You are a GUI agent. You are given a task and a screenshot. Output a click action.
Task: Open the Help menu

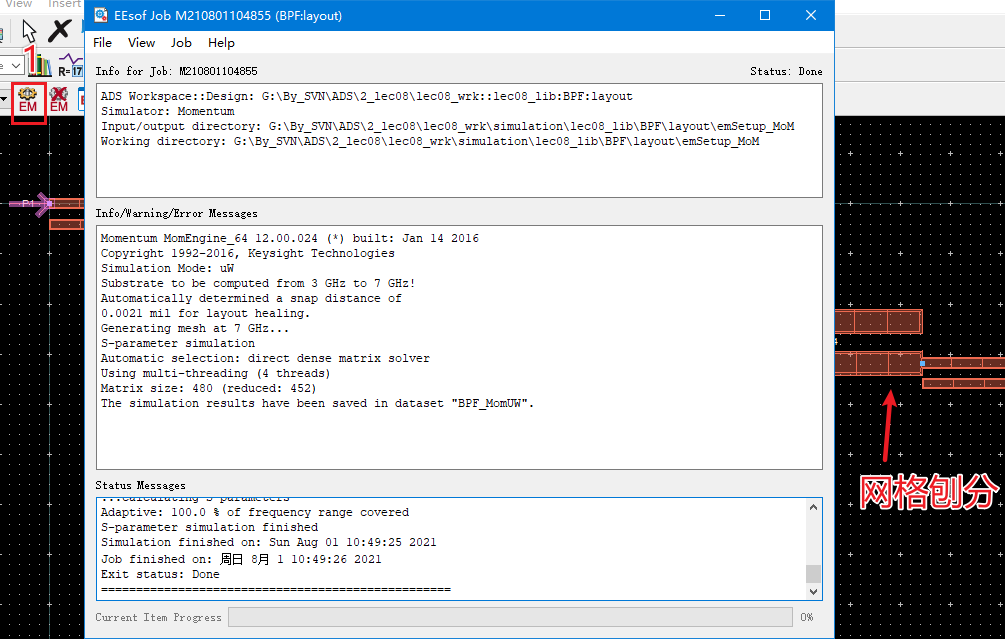(x=221, y=43)
